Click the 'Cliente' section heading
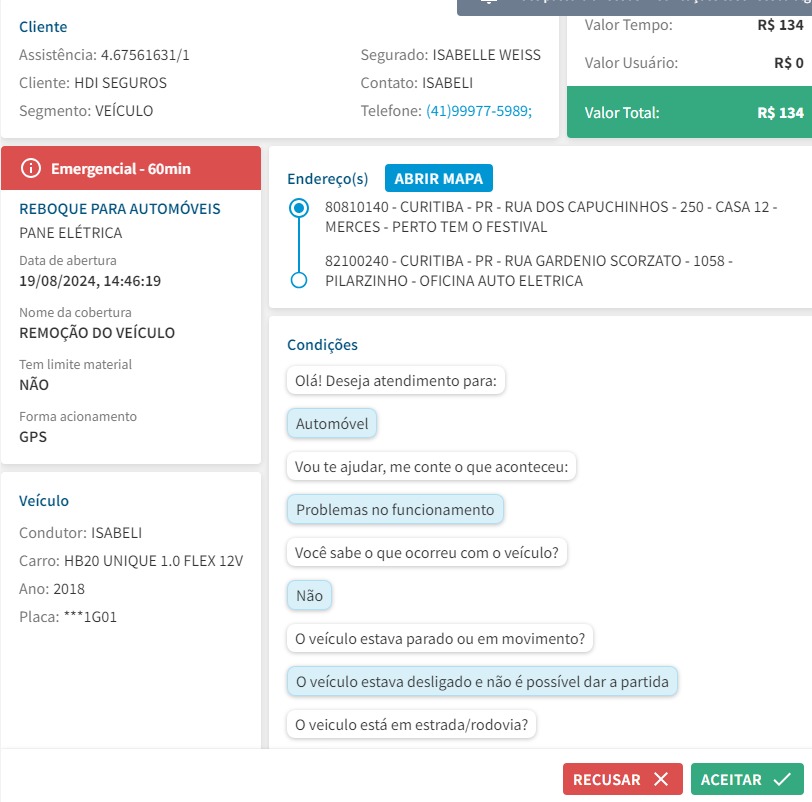 [43, 27]
